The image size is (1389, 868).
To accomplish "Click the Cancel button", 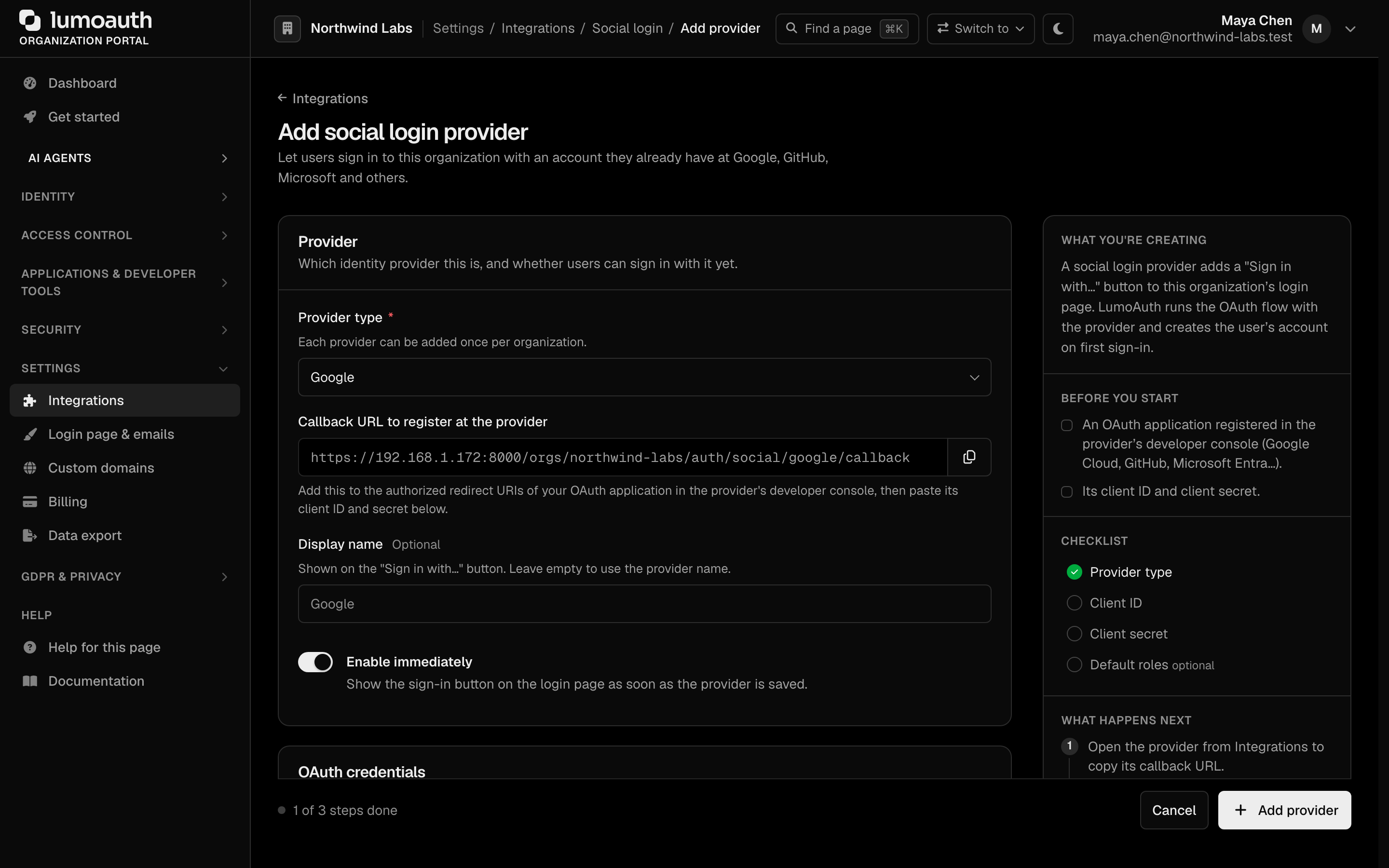I will 1174,810.
